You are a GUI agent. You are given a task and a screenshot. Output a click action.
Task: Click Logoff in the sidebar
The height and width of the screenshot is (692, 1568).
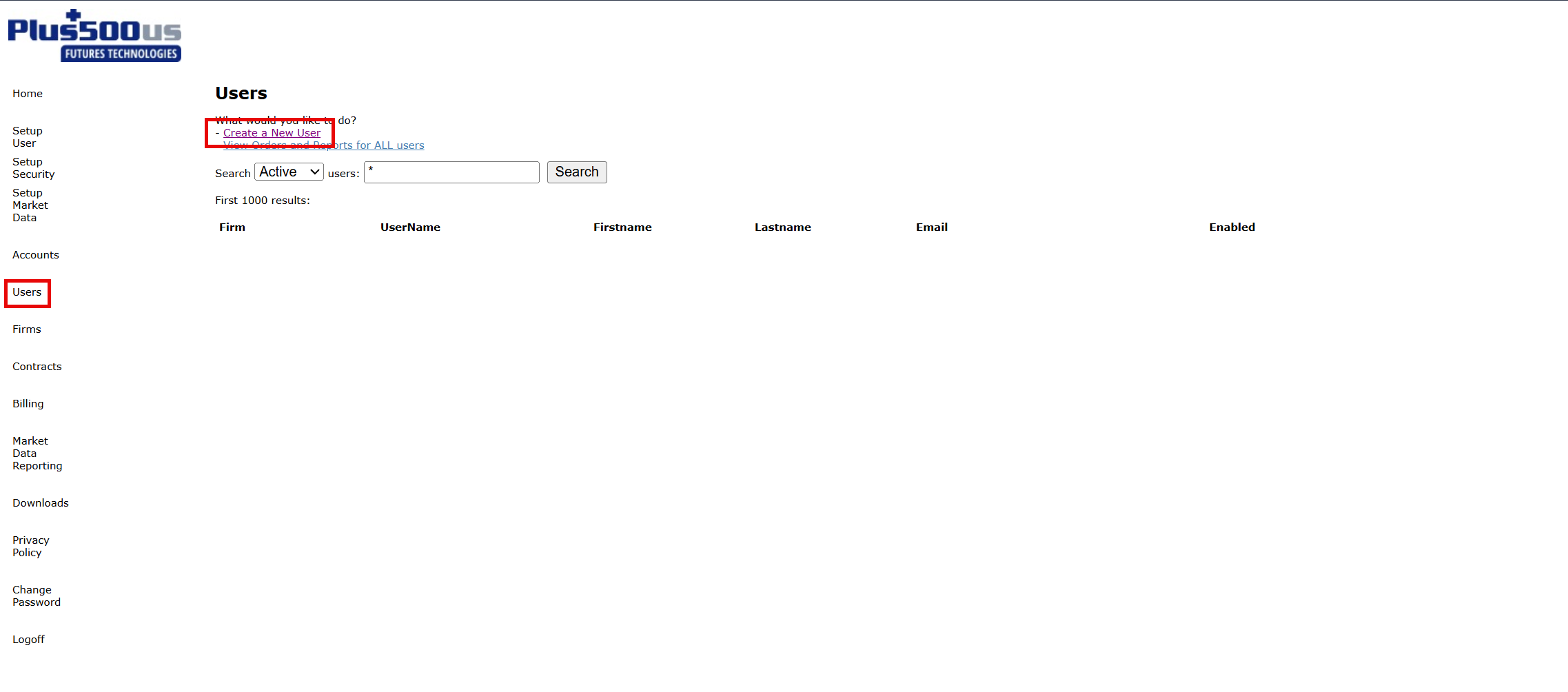[x=28, y=640]
